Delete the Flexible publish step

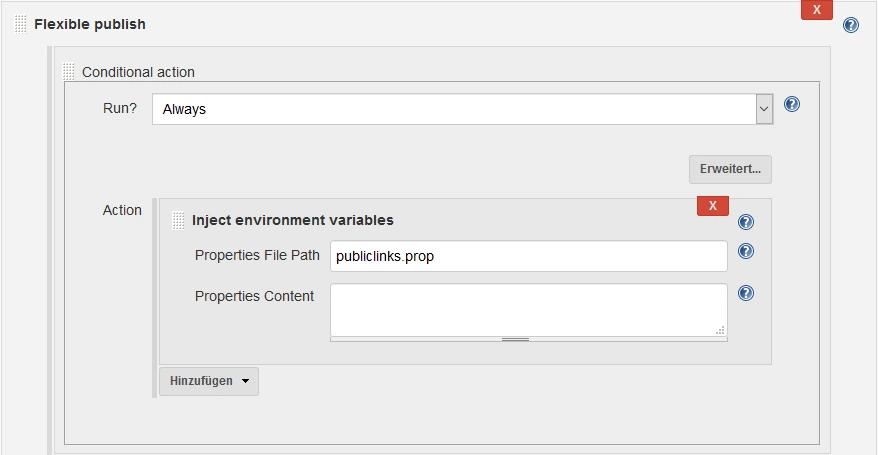816,10
